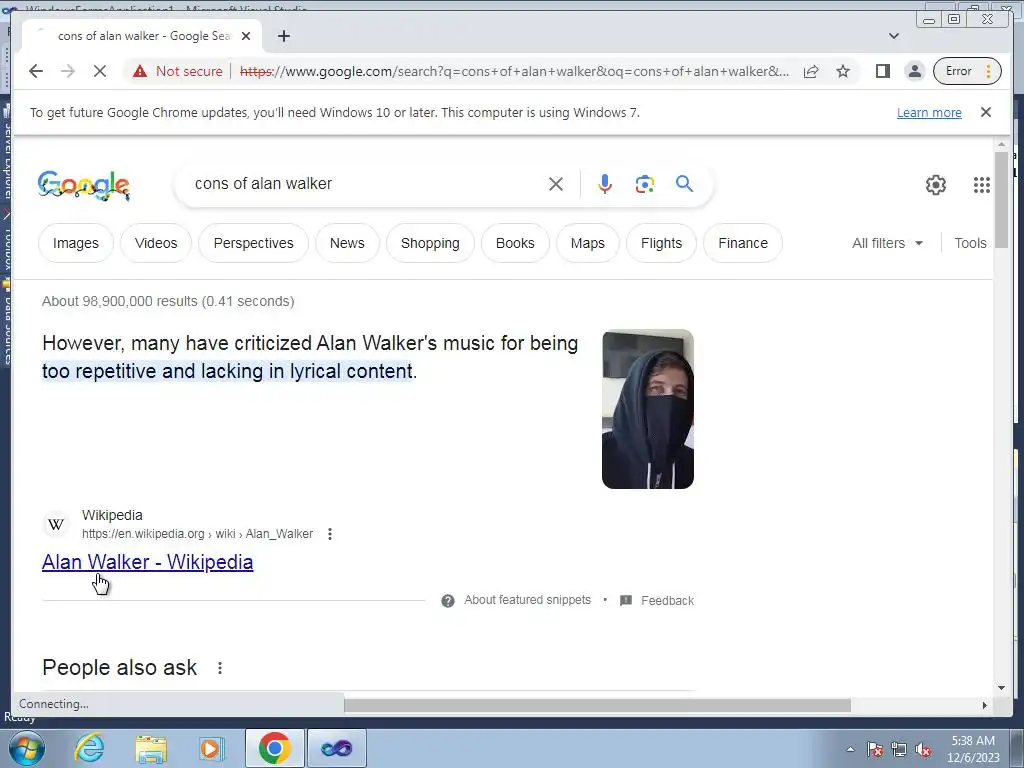Click the scroll right arrow
Viewport: 1024px width, 768px height.
pos(985,705)
